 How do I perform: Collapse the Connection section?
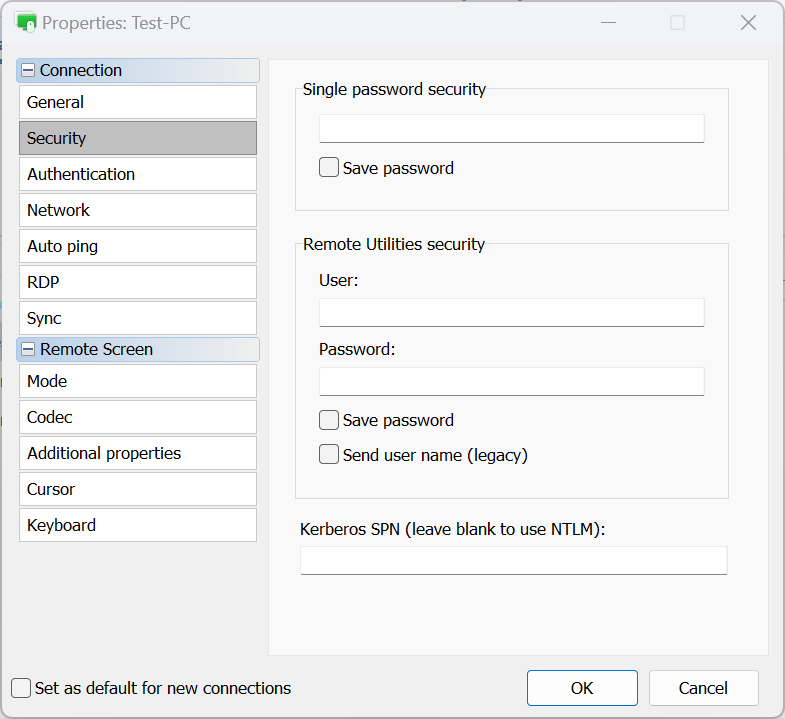point(28,71)
